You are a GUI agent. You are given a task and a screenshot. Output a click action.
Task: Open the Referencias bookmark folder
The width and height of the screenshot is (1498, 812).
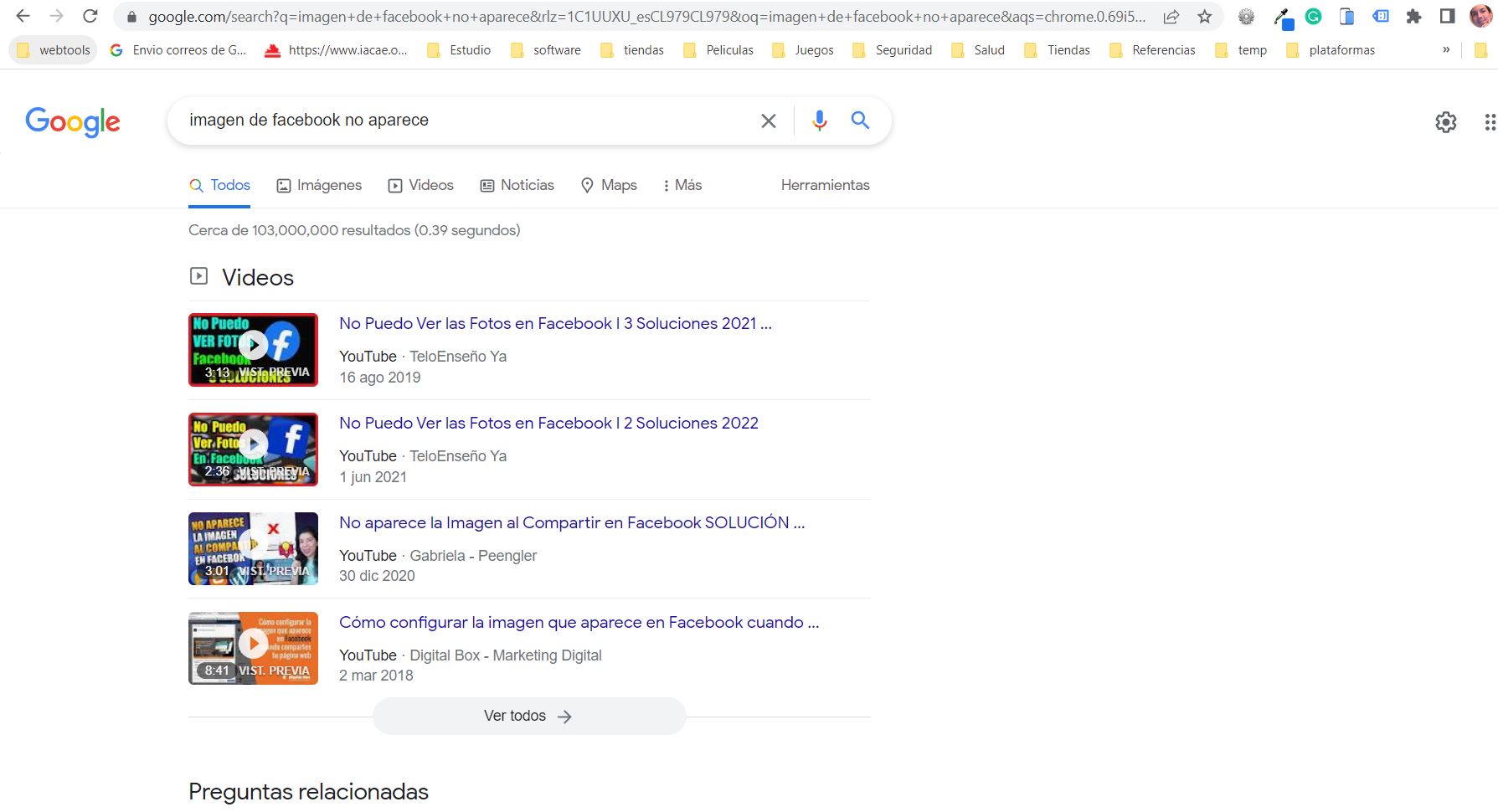pyautogui.click(x=1152, y=50)
